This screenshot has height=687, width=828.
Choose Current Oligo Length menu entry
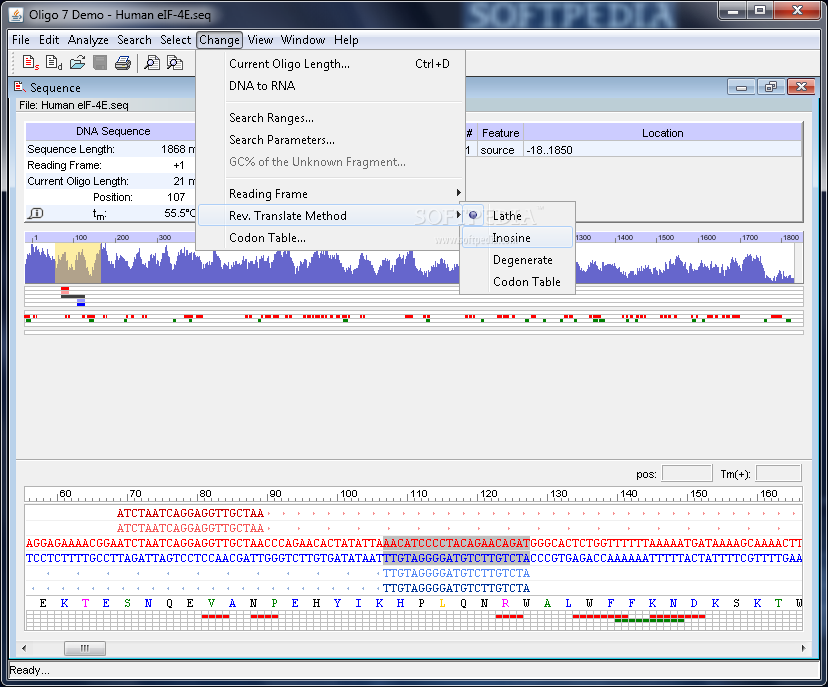pos(331,64)
